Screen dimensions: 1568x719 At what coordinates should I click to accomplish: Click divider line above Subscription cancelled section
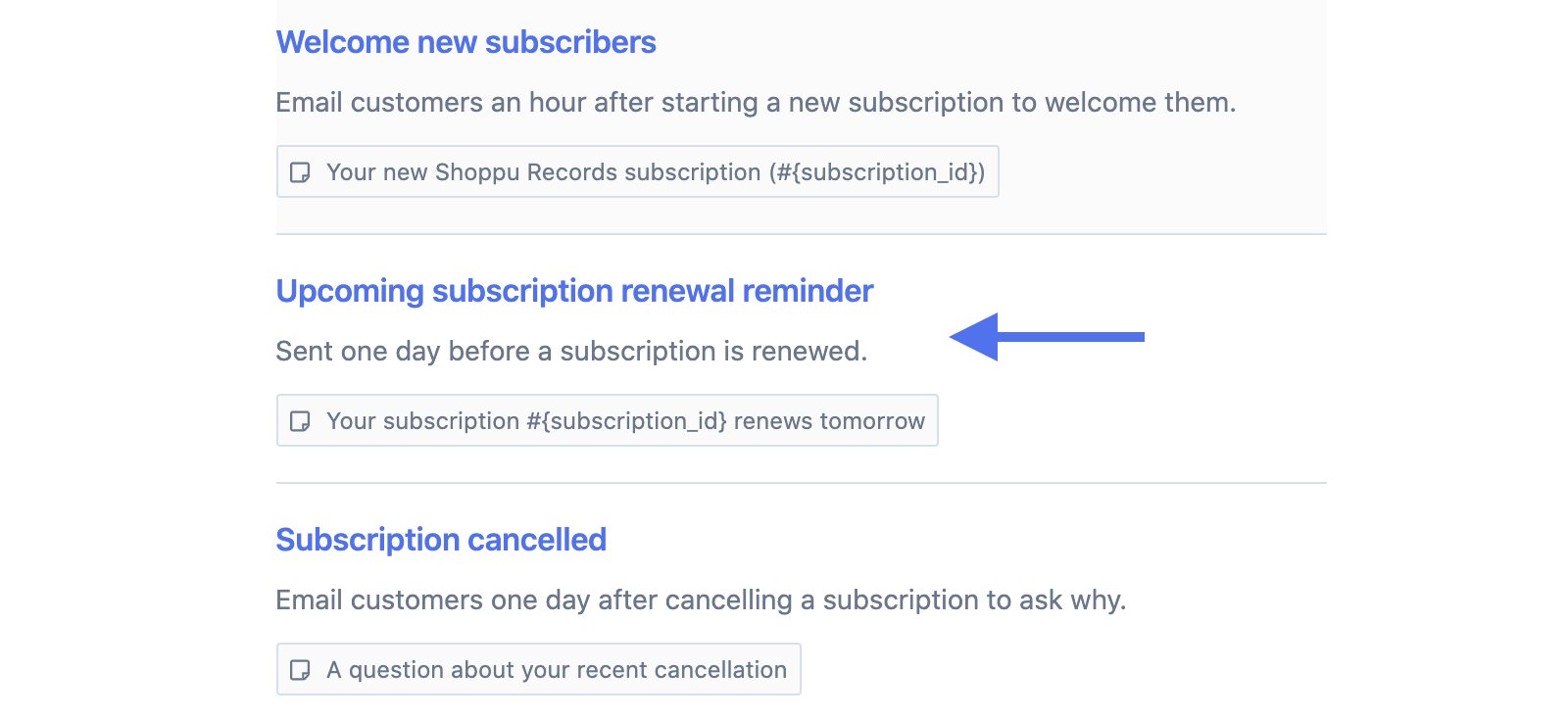click(801, 483)
